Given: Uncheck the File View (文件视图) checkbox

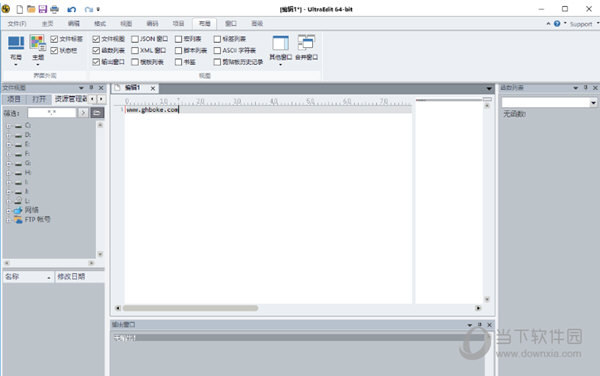Looking at the screenshot, I should point(96,39).
